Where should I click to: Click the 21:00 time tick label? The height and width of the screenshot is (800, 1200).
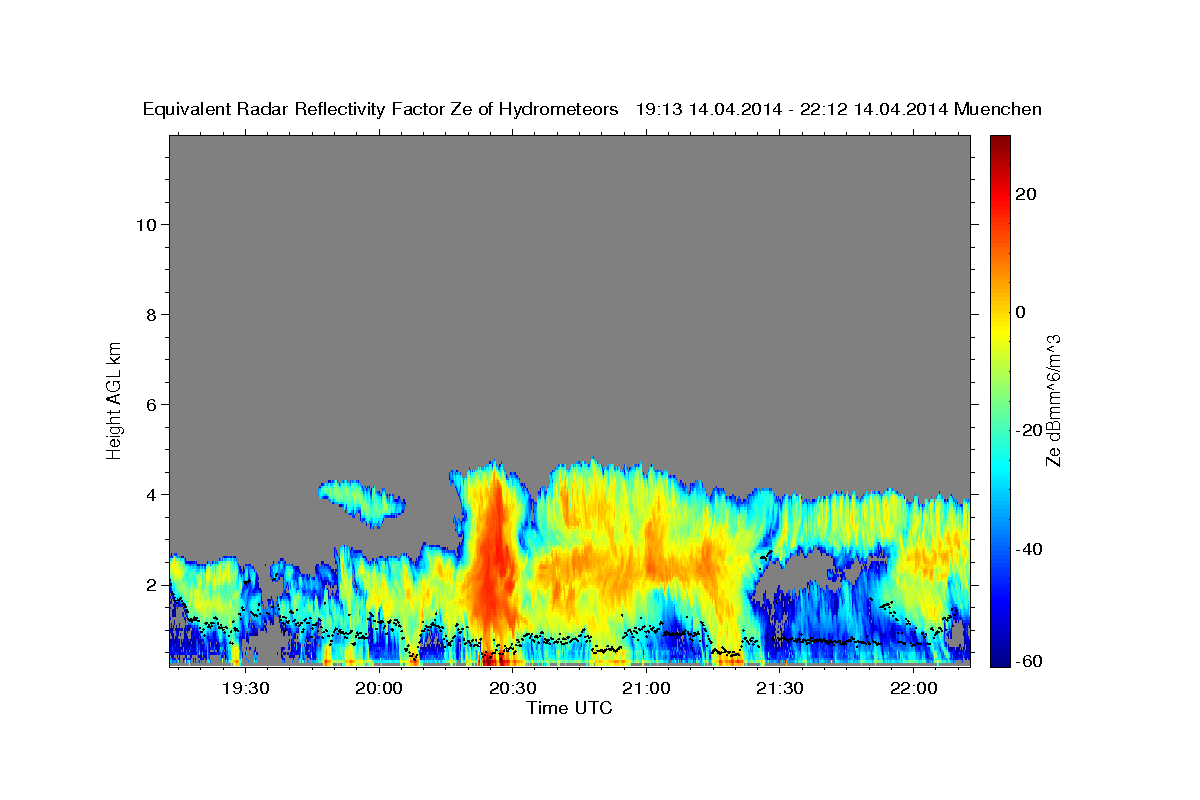646,688
